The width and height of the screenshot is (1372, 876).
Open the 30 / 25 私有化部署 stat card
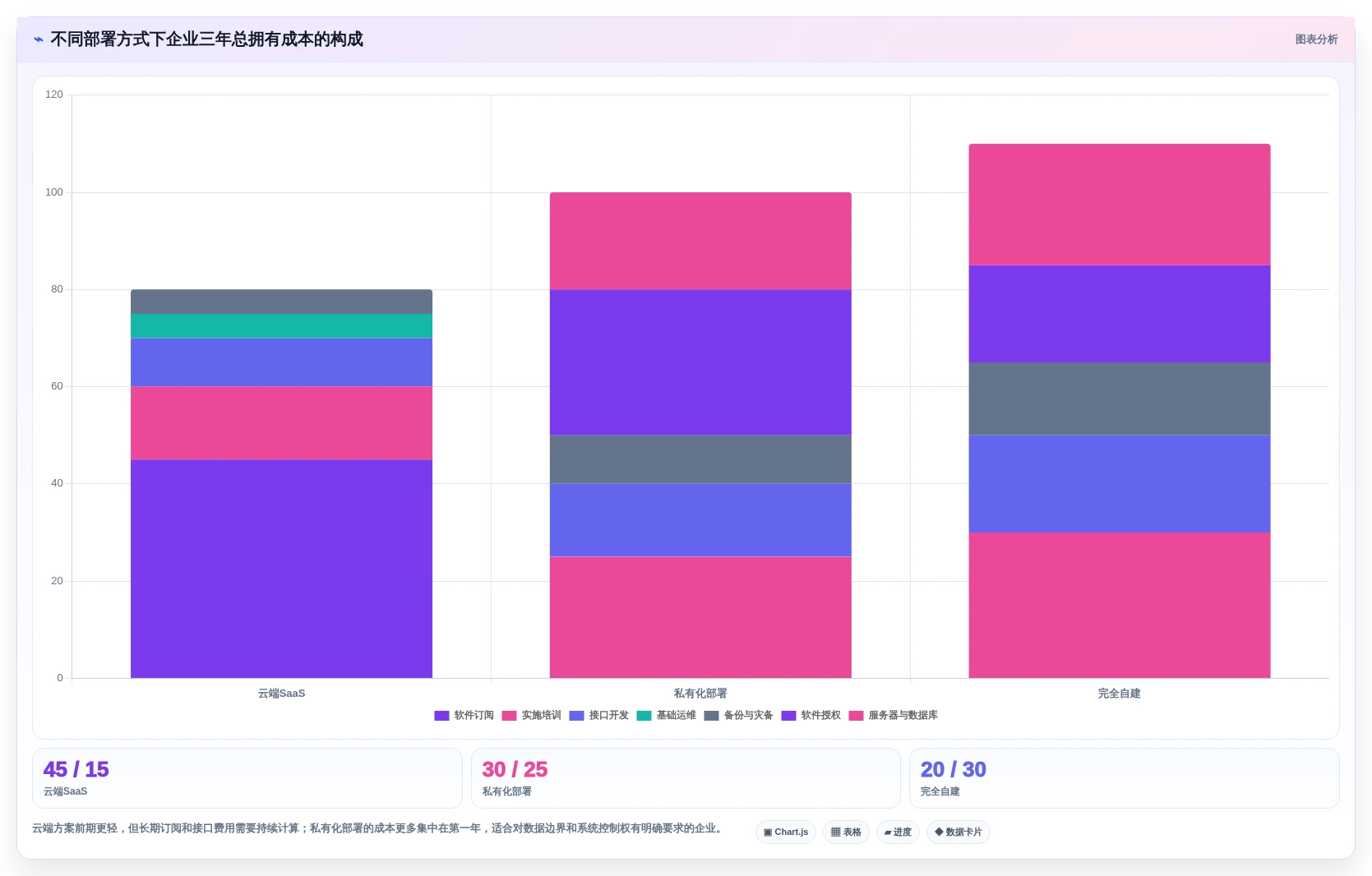(x=686, y=778)
